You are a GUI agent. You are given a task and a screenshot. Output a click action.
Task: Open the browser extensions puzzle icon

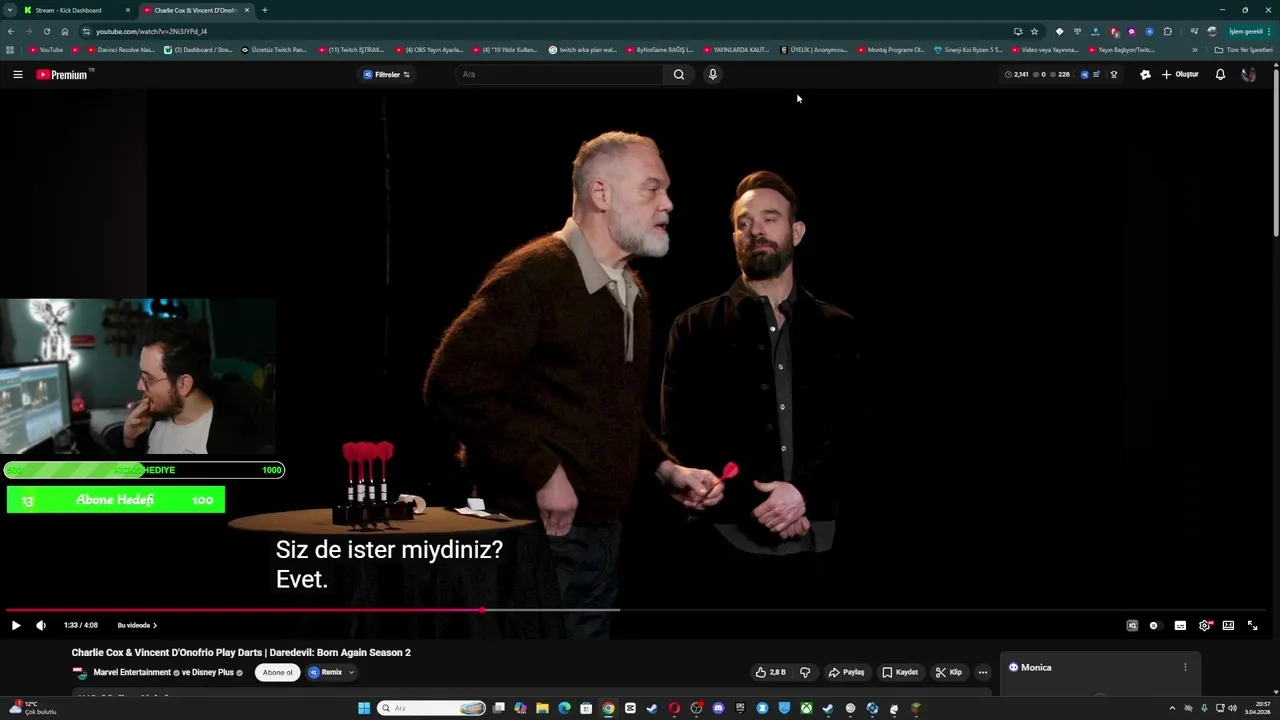[1167, 31]
